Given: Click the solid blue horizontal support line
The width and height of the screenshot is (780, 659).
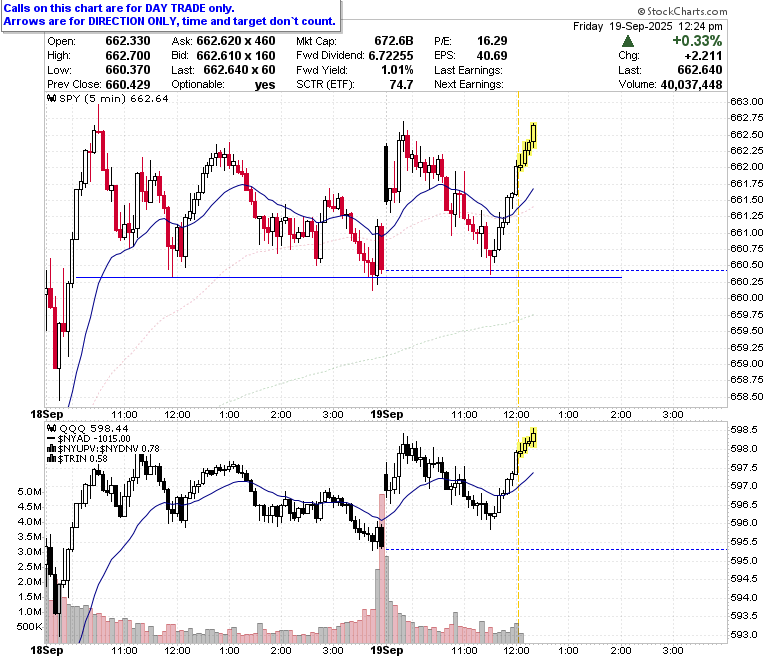Looking at the screenshot, I should [348, 278].
